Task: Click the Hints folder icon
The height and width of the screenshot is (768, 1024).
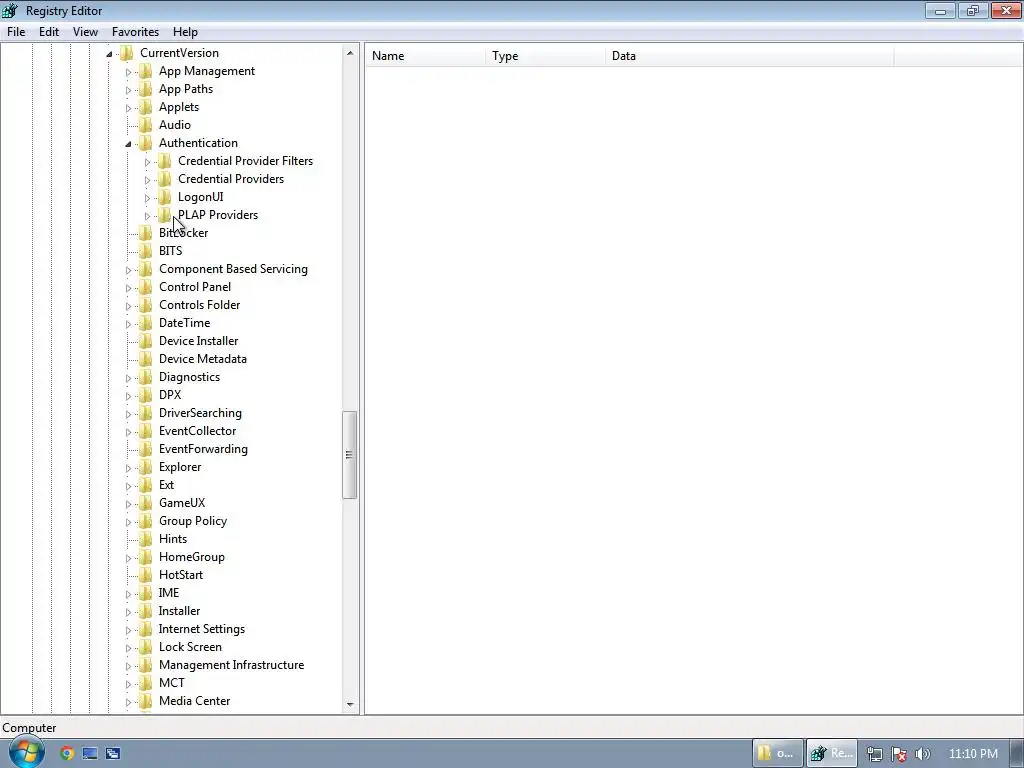Action: (146, 539)
